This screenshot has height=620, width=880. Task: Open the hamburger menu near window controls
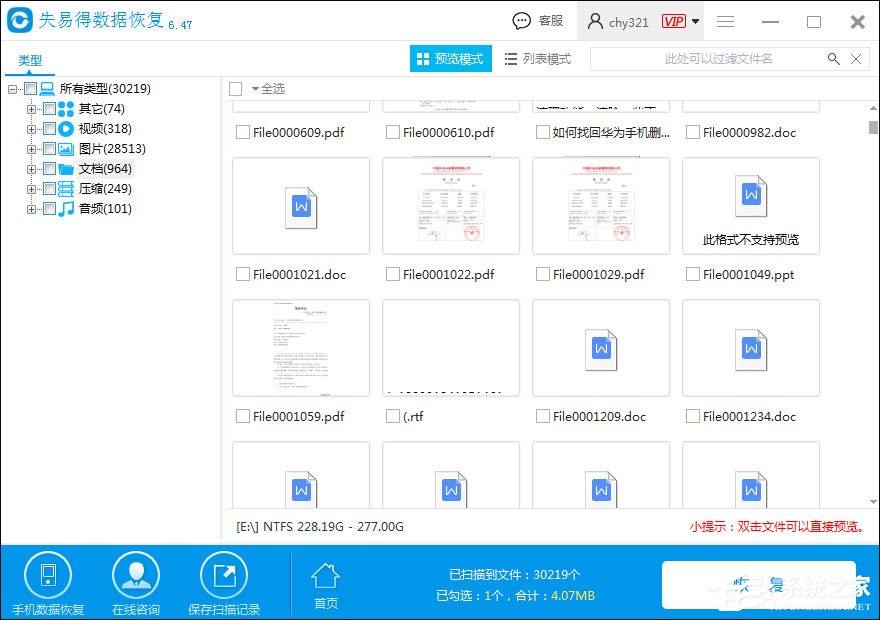[x=725, y=20]
